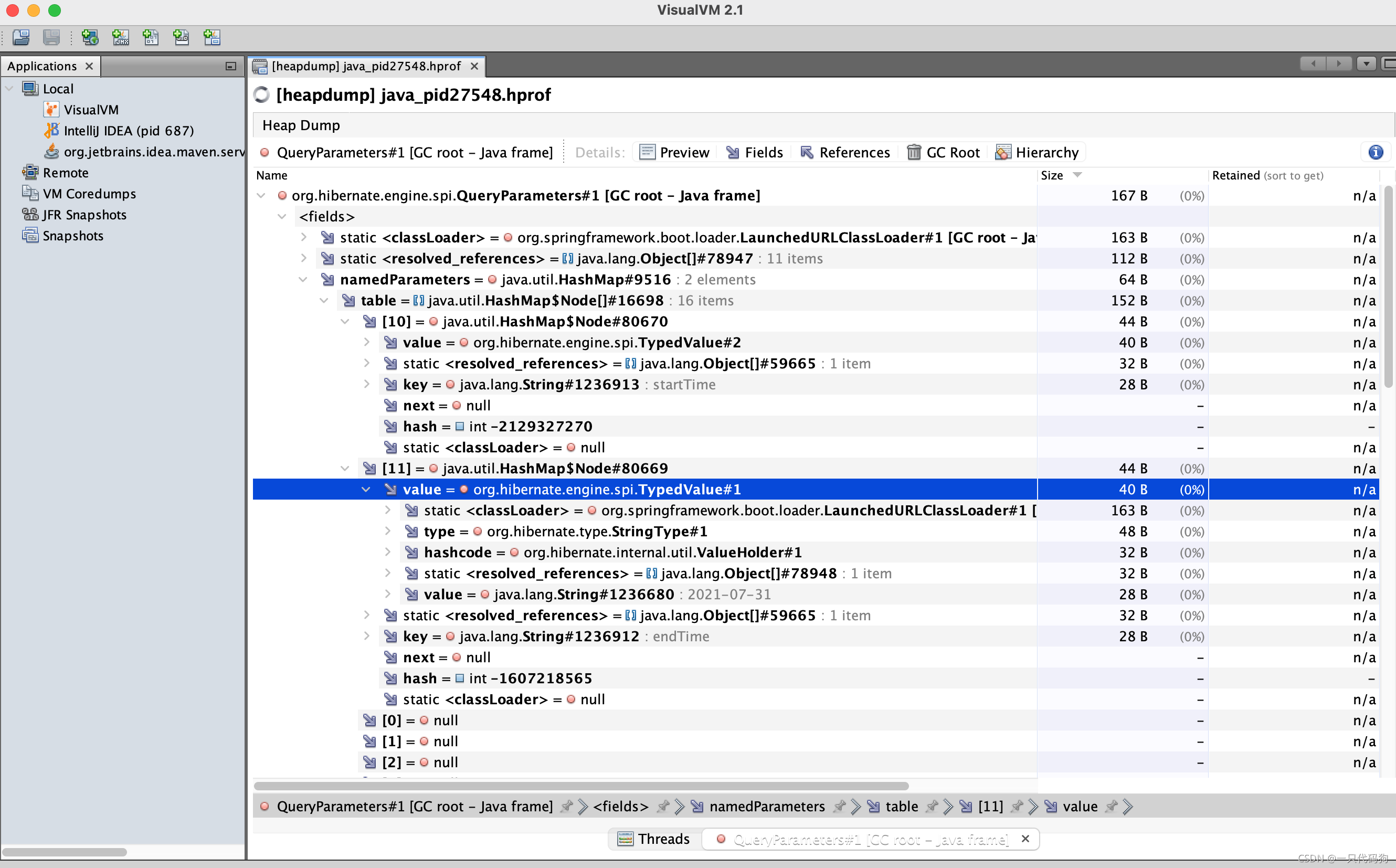Toggle the GC Root details view
This screenshot has width=1396, height=868.
pos(943,152)
